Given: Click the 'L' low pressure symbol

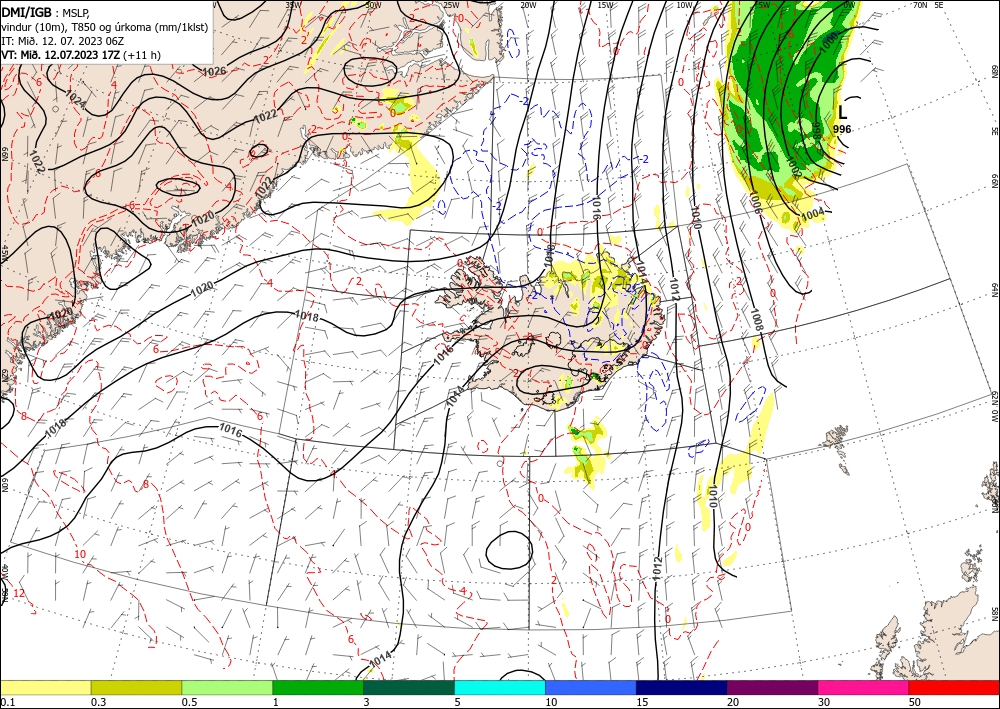Looking at the screenshot, I should [842, 113].
